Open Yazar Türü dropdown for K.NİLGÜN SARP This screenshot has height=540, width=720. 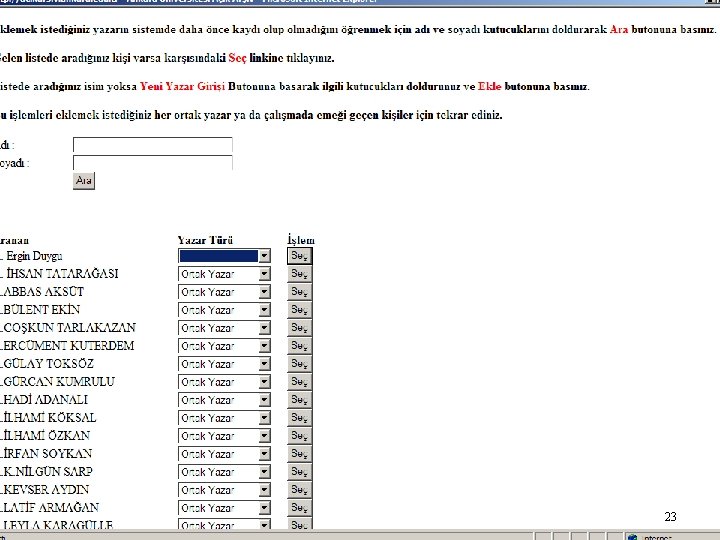coord(224,472)
